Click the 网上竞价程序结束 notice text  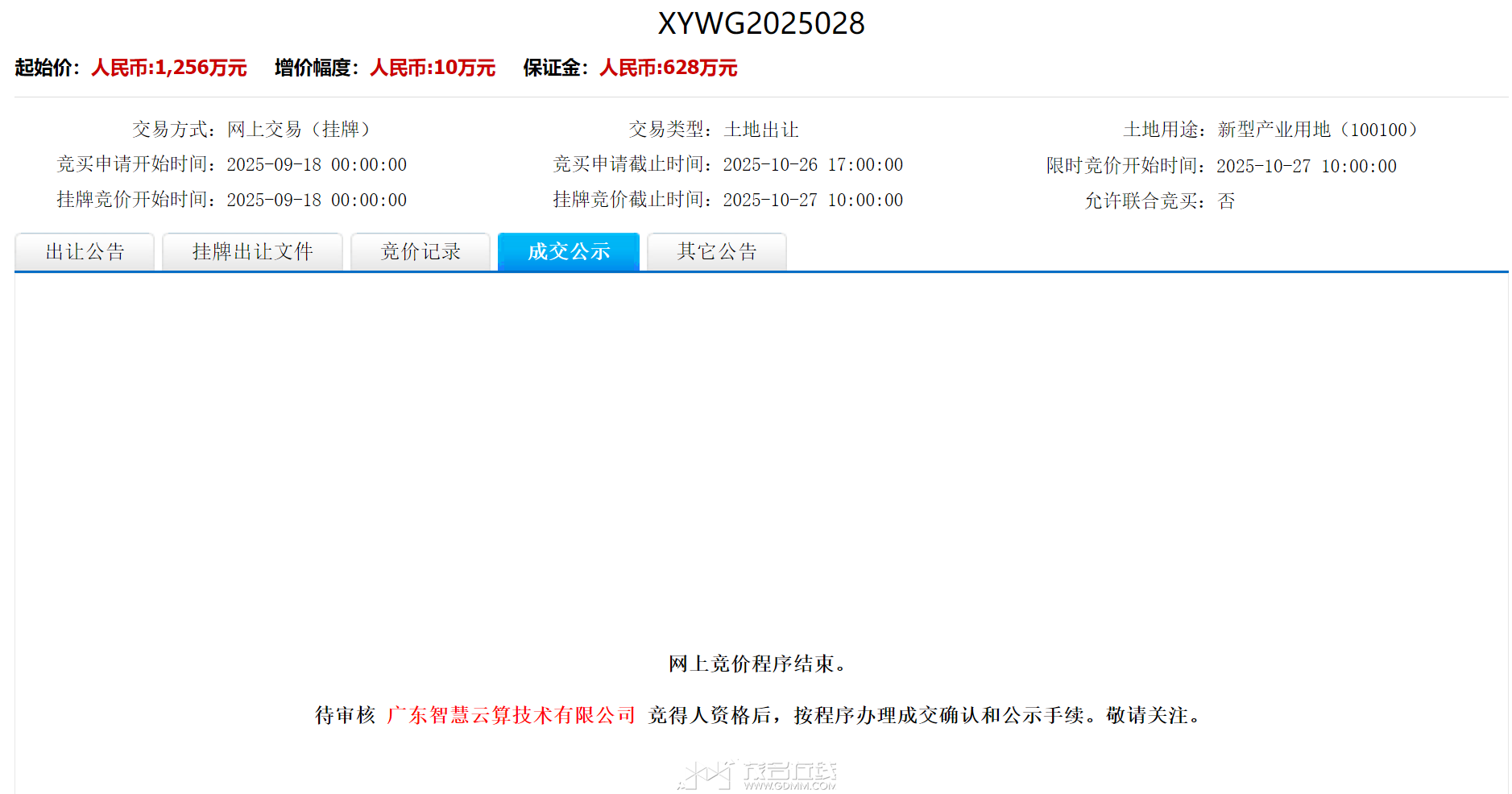point(757,664)
